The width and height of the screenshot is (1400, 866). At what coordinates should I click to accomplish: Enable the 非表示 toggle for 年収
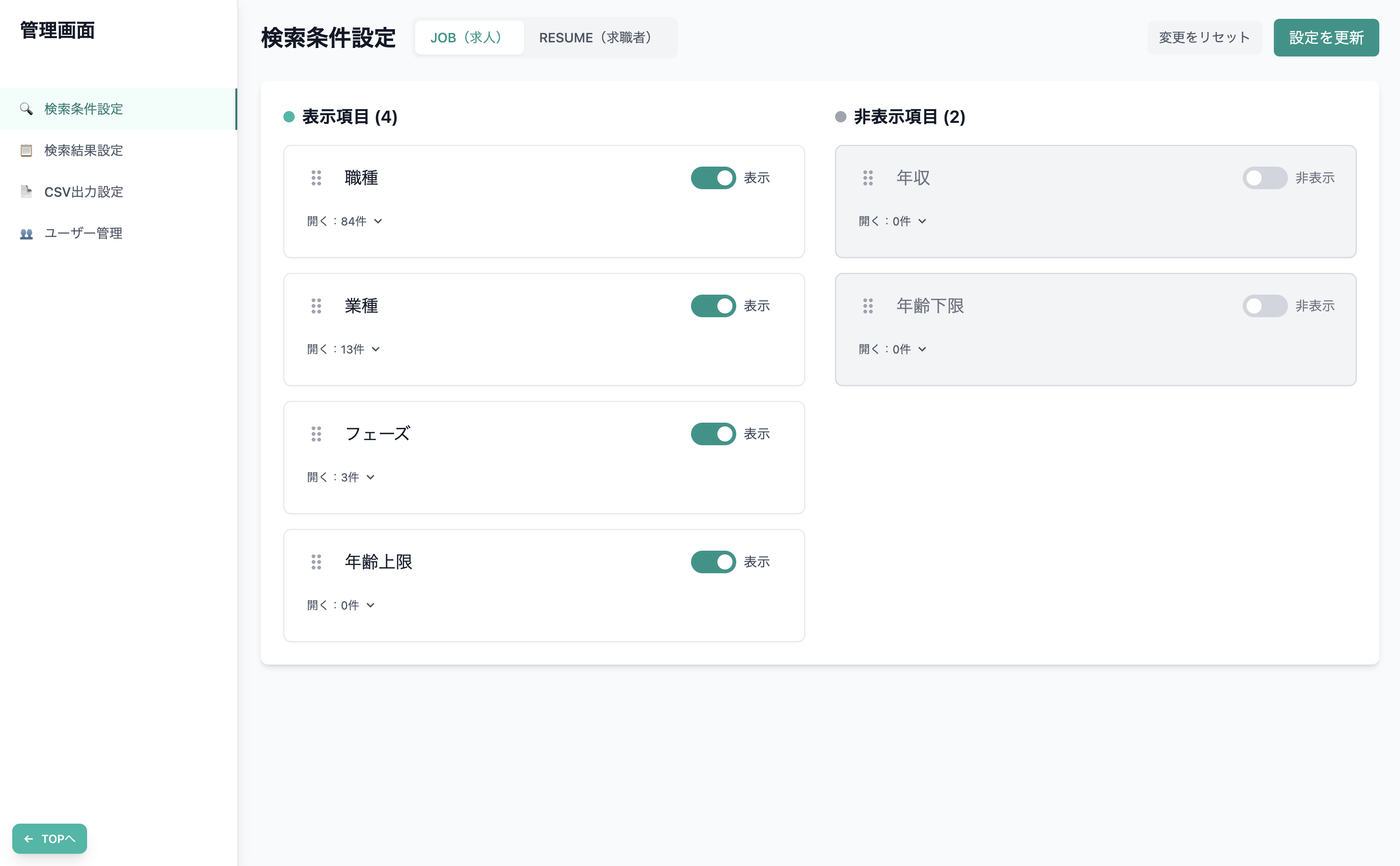pos(1265,177)
